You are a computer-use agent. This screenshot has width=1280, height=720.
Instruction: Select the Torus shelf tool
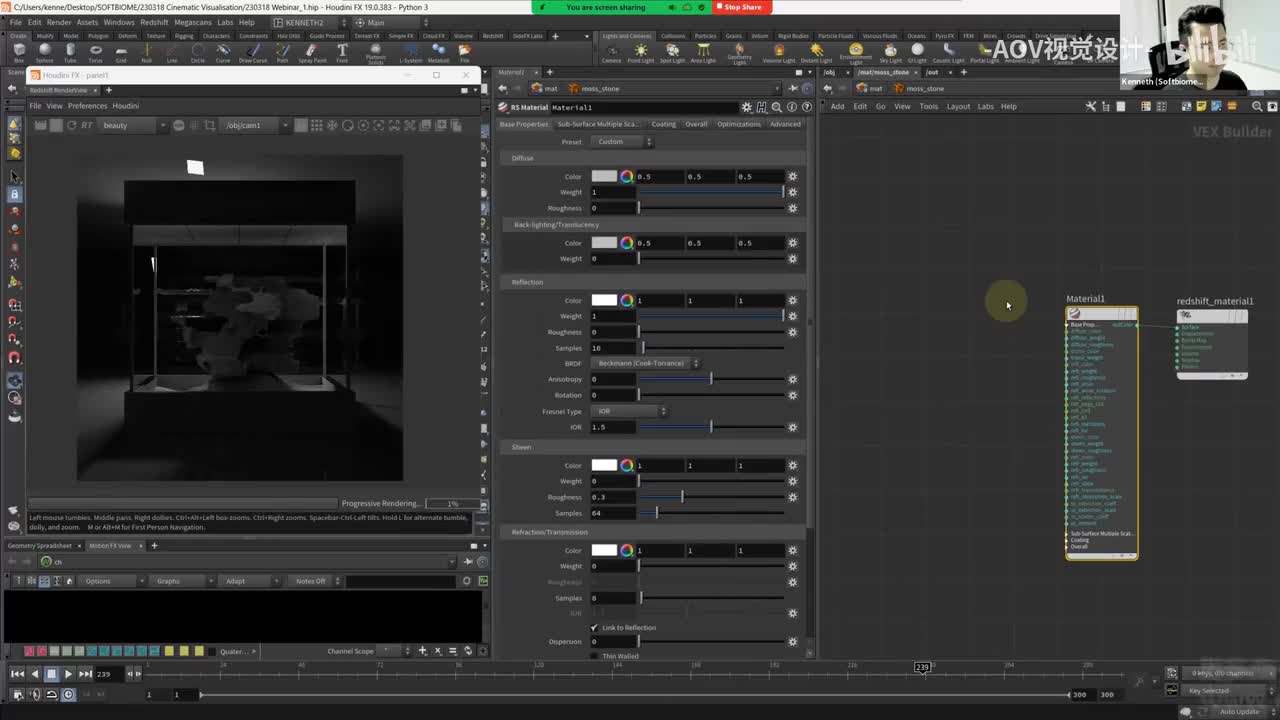[x=95, y=52]
